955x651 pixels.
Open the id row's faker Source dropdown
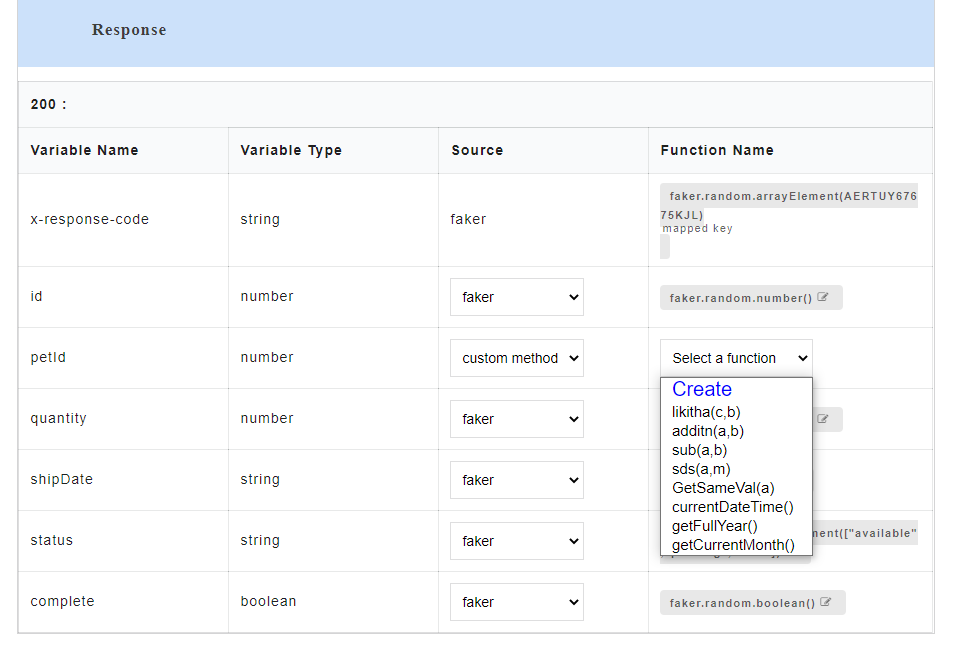pos(516,297)
